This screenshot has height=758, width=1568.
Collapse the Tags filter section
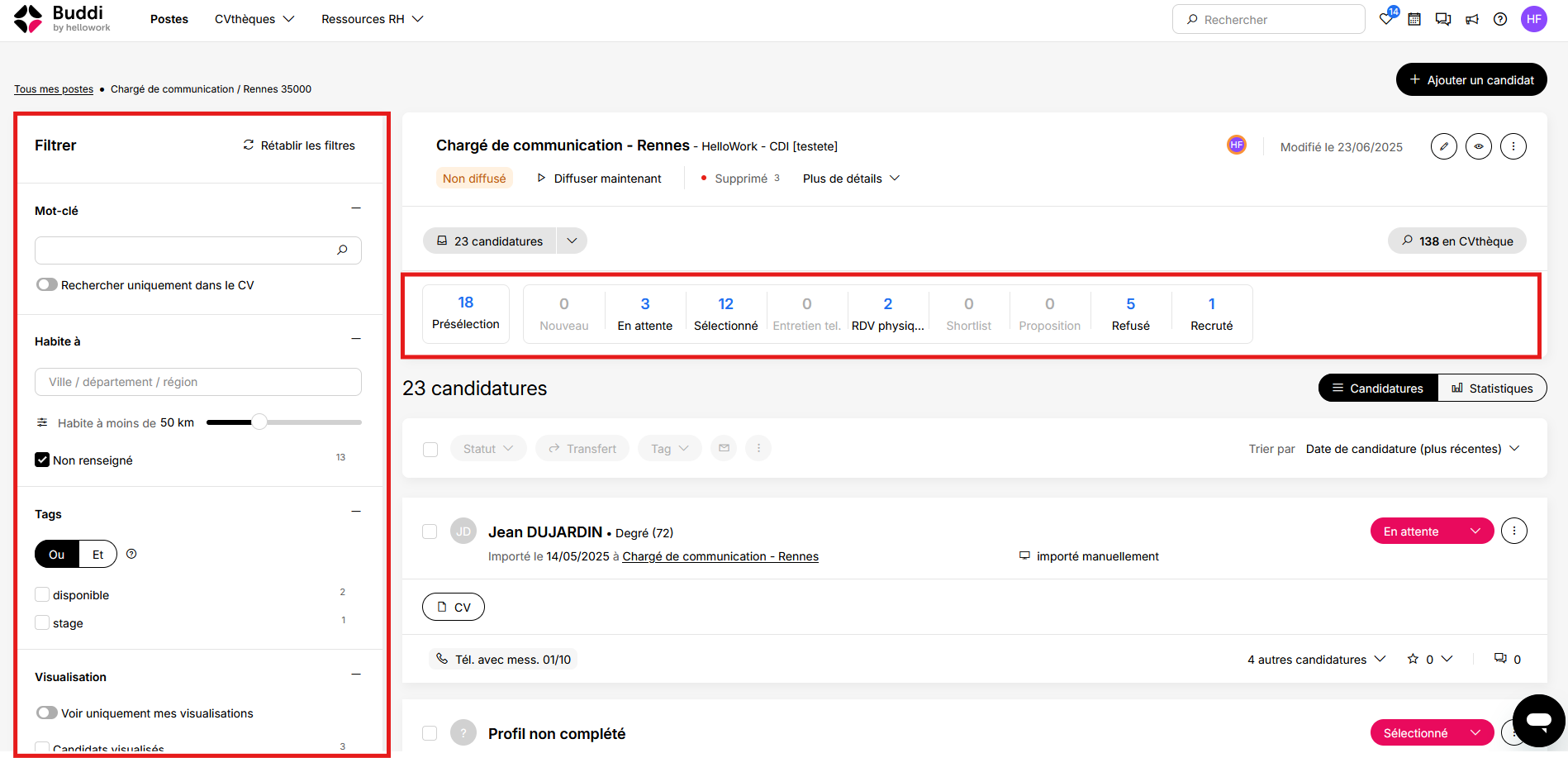click(356, 512)
